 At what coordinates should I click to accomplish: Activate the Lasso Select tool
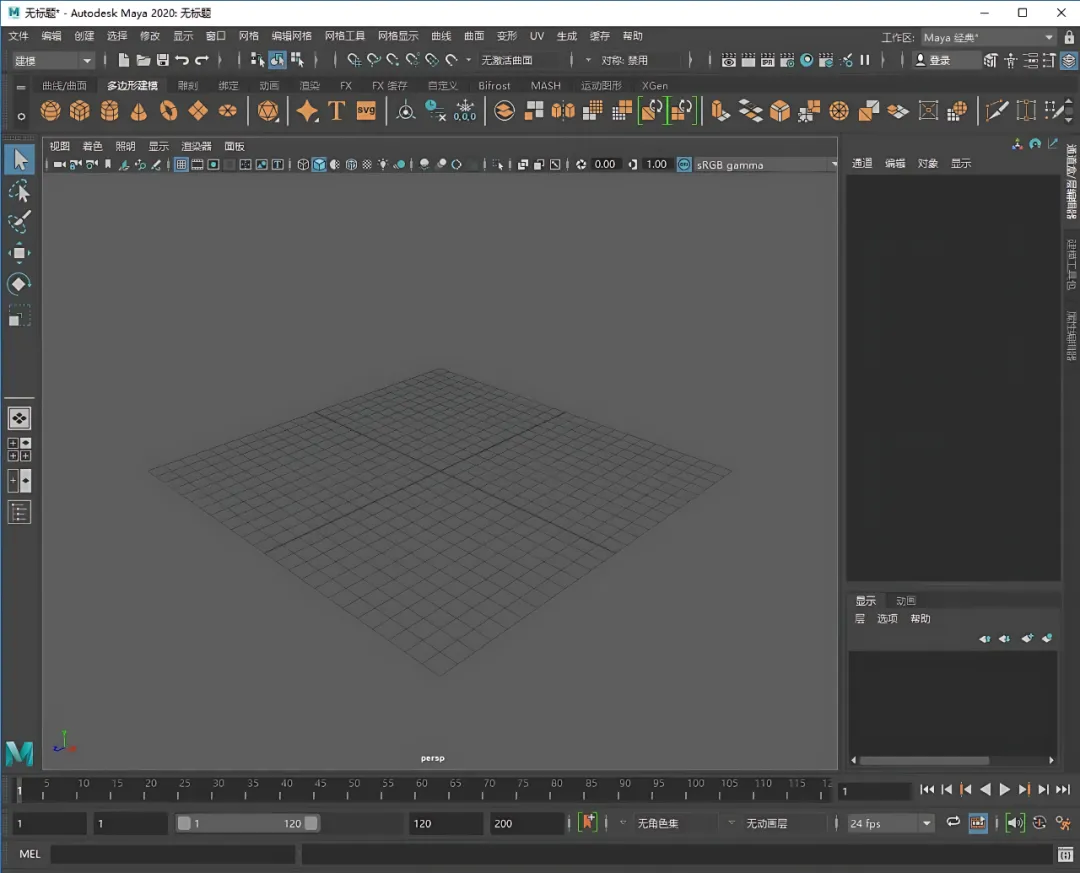click(x=19, y=191)
